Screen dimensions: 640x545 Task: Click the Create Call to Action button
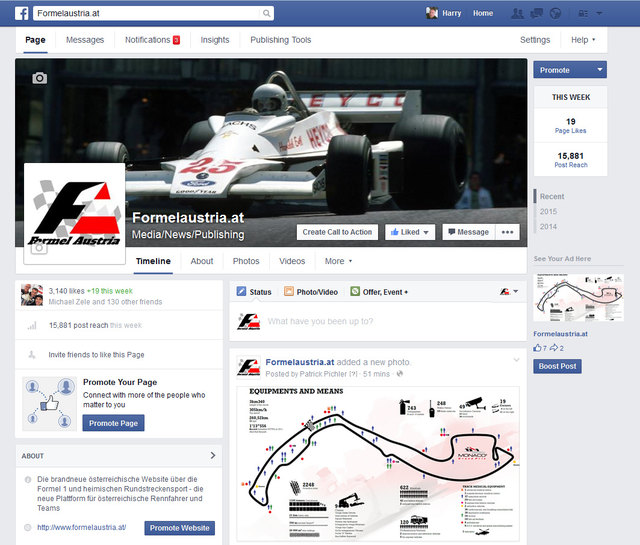tap(337, 232)
